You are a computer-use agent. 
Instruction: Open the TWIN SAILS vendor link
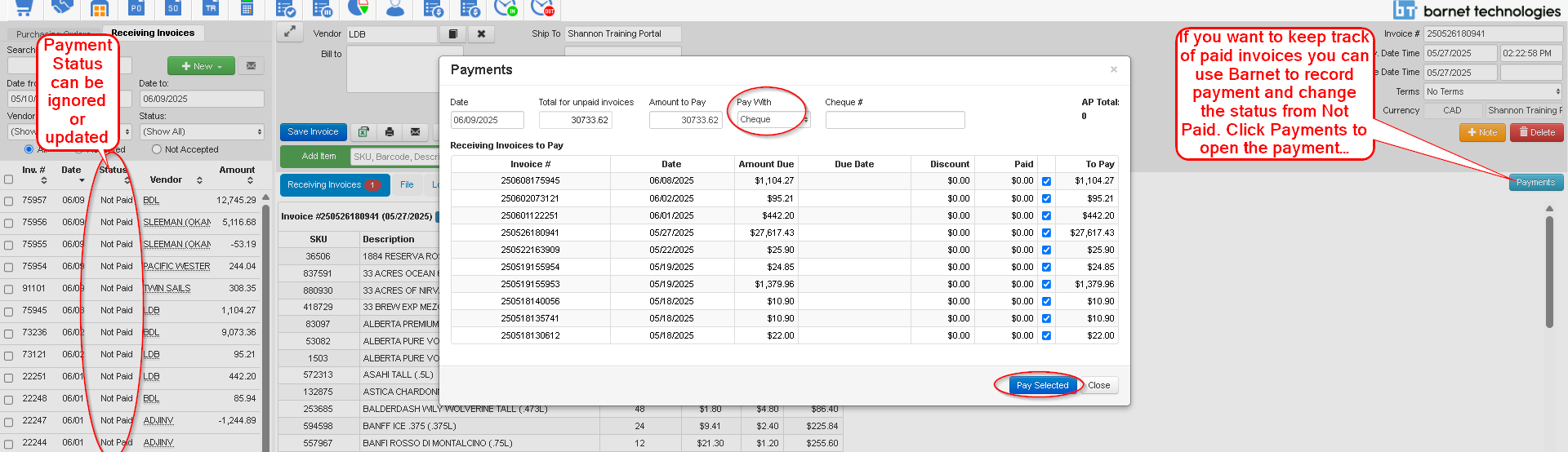167,288
